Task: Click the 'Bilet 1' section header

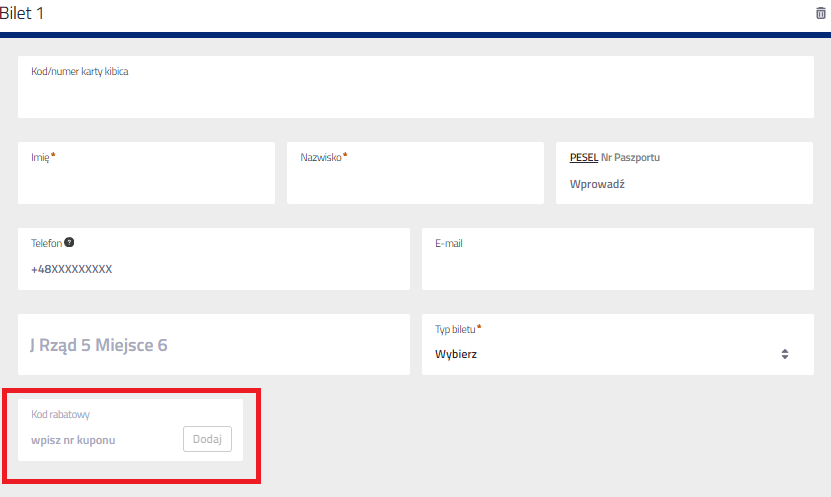Action: click(x=22, y=14)
